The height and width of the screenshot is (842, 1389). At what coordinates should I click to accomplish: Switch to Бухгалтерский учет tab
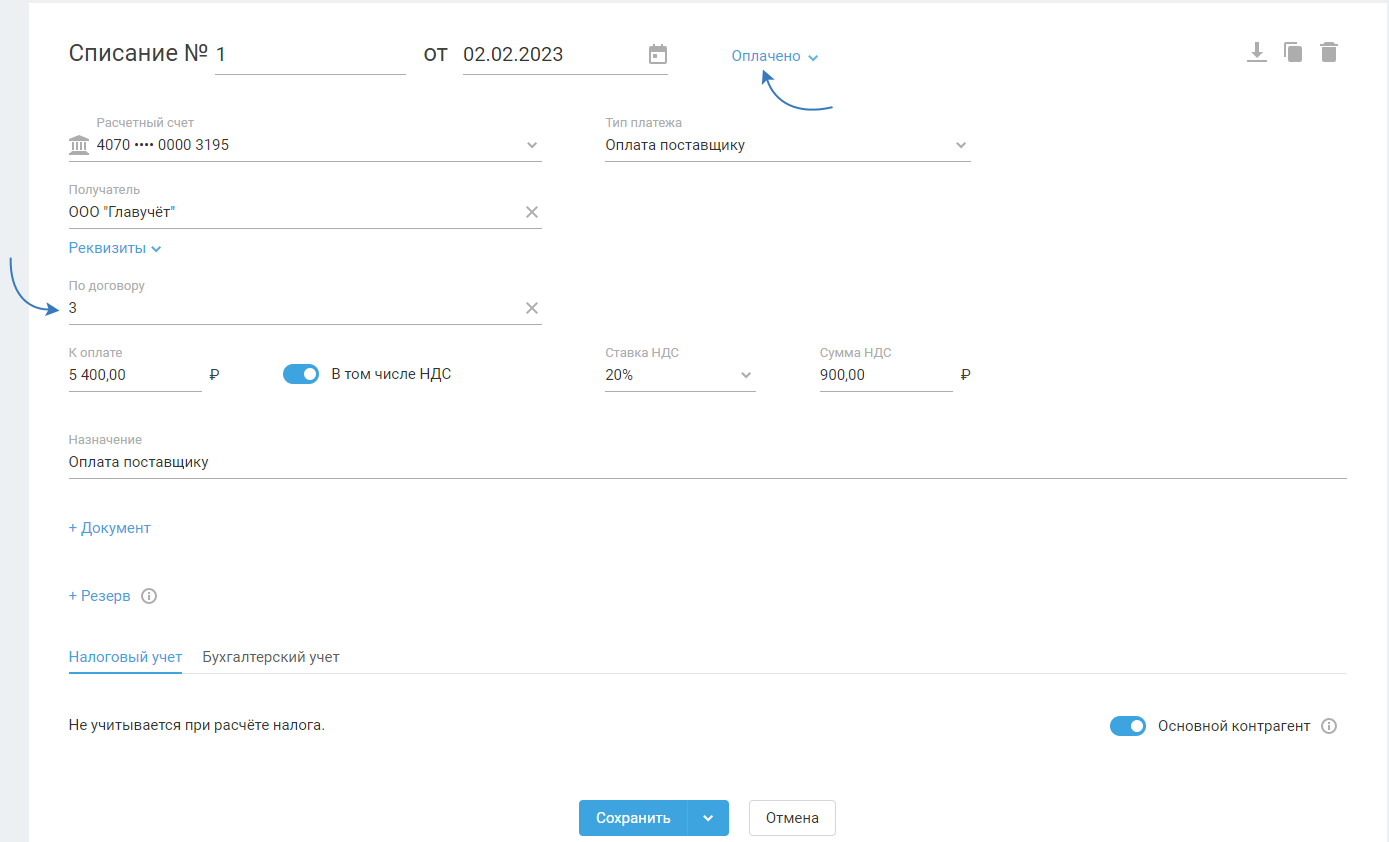271,657
